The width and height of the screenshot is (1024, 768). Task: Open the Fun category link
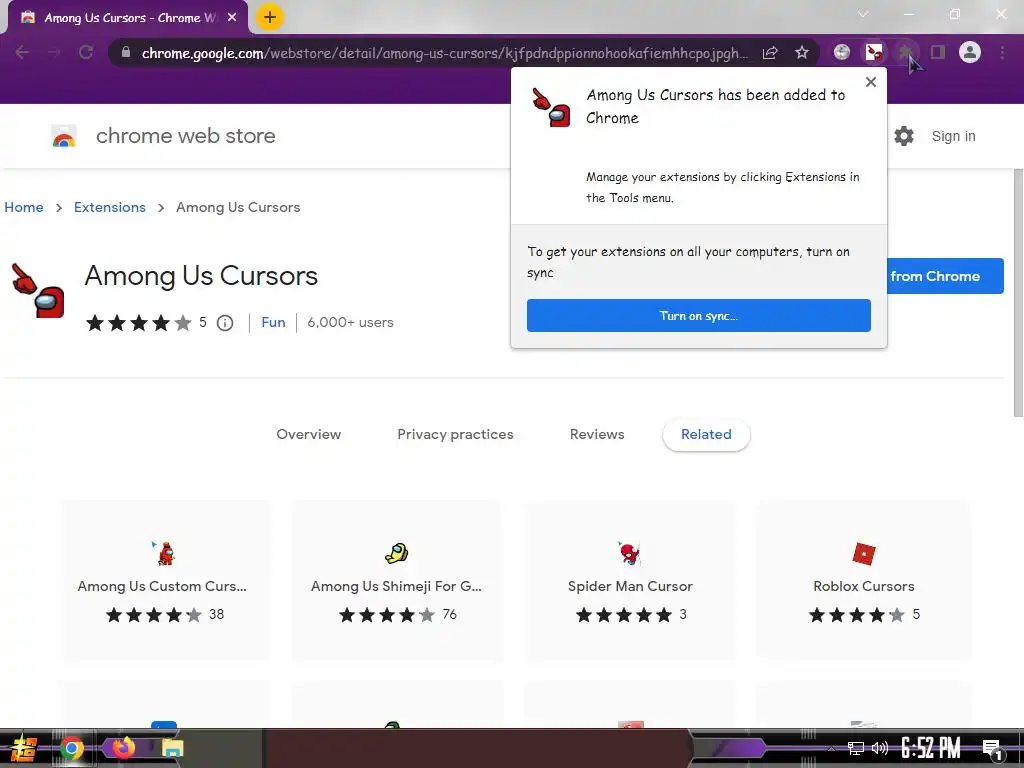pos(273,323)
